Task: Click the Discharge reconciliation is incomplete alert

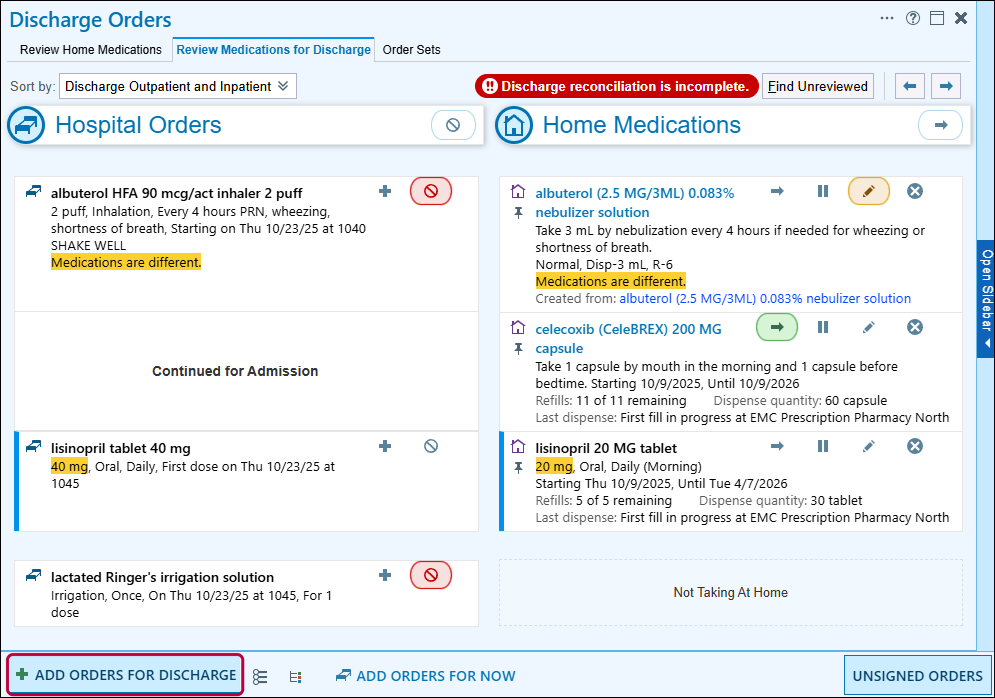Action: click(617, 86)
